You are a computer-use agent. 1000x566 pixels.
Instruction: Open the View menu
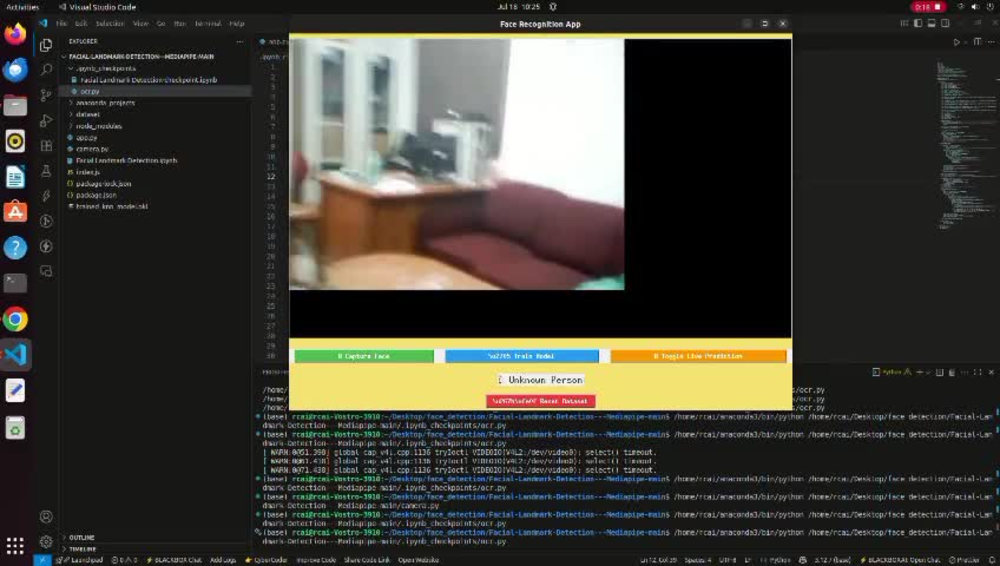pyautogui.click(x=140, y=24)
